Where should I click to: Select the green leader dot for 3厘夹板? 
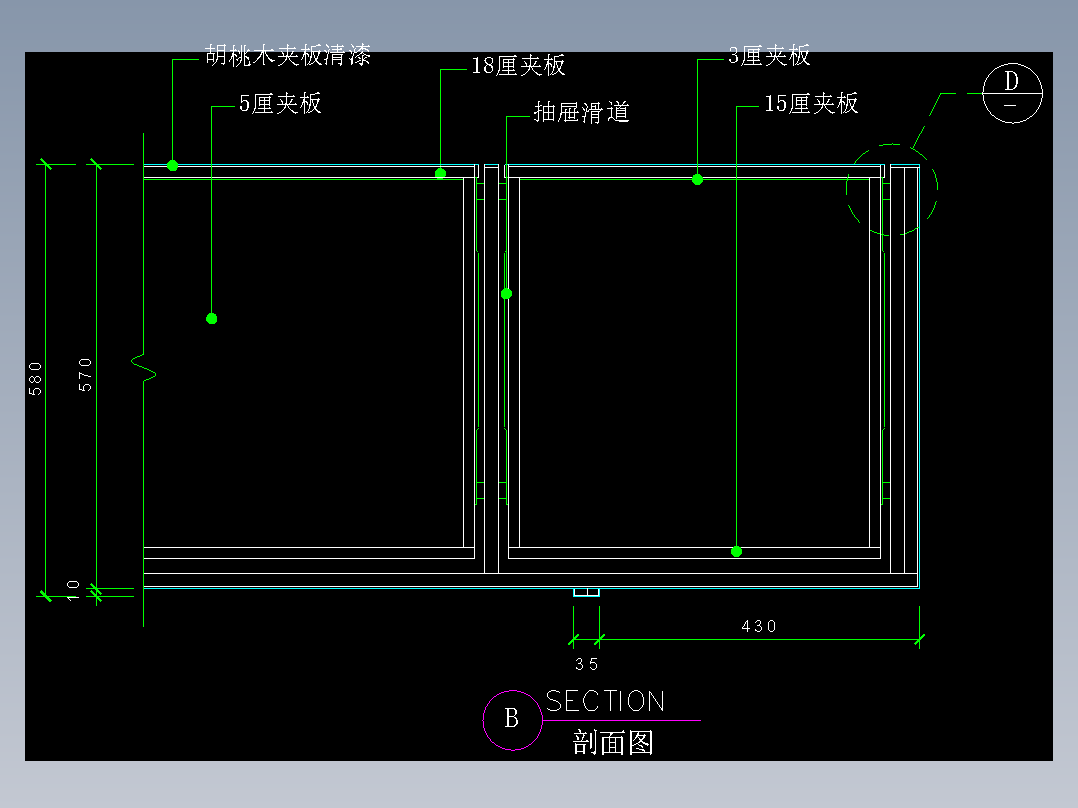coord(697,179)
